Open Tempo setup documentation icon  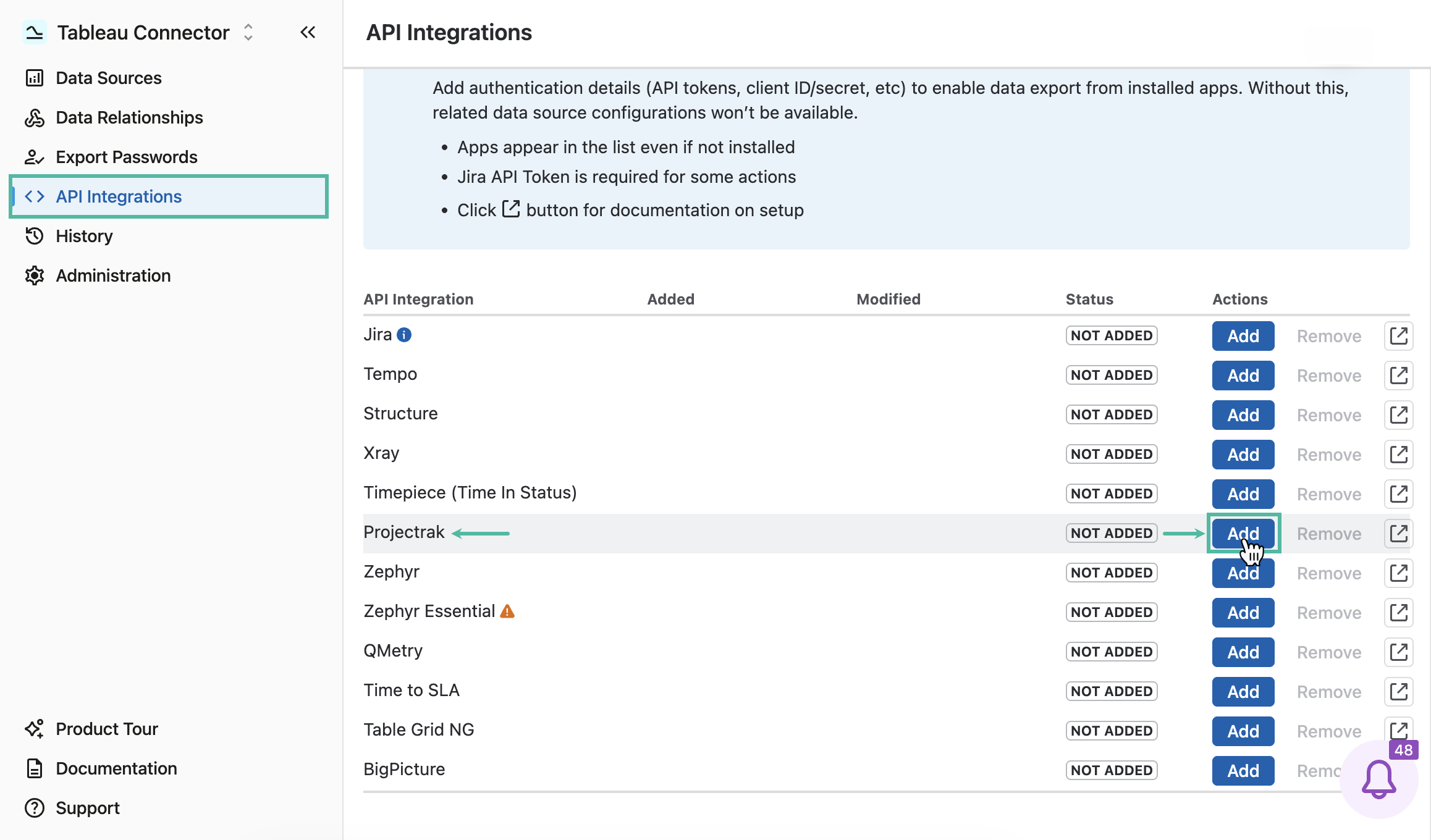coord(1399,376)
